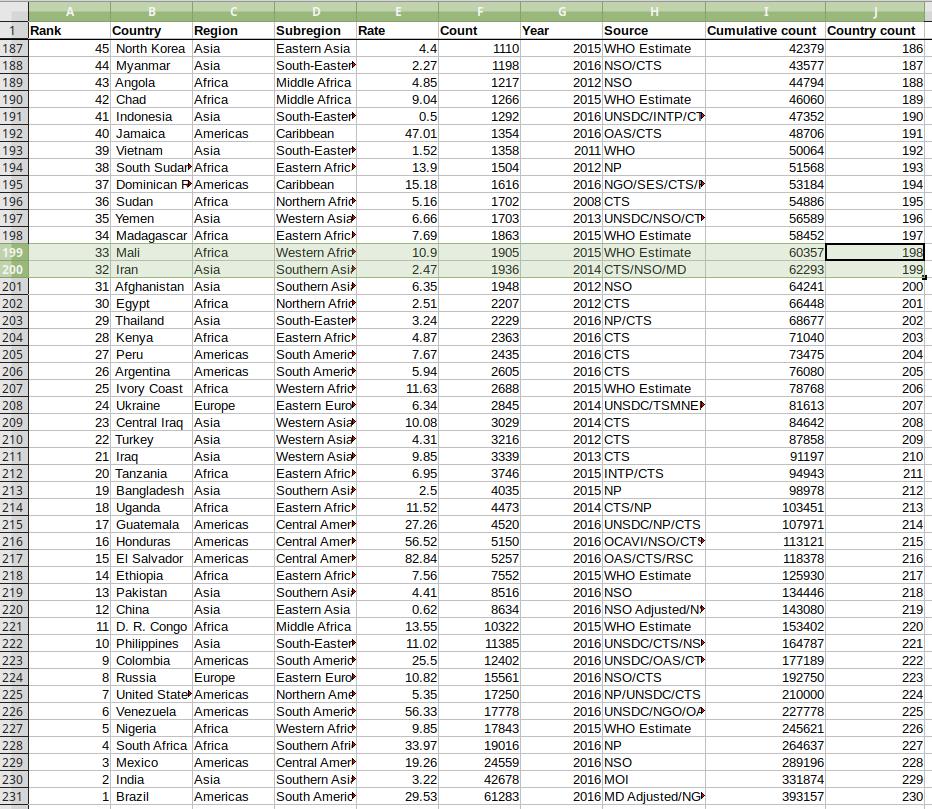Viewport: 932px width, 809px height.
Task: Click Caribbean subregion in Jamaica row
Action: coord(316,134)
